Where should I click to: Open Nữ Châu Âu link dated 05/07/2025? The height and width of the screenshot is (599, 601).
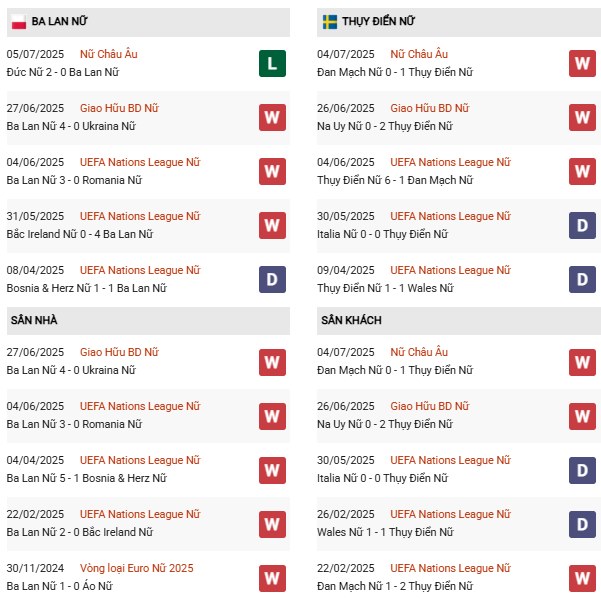109,54
